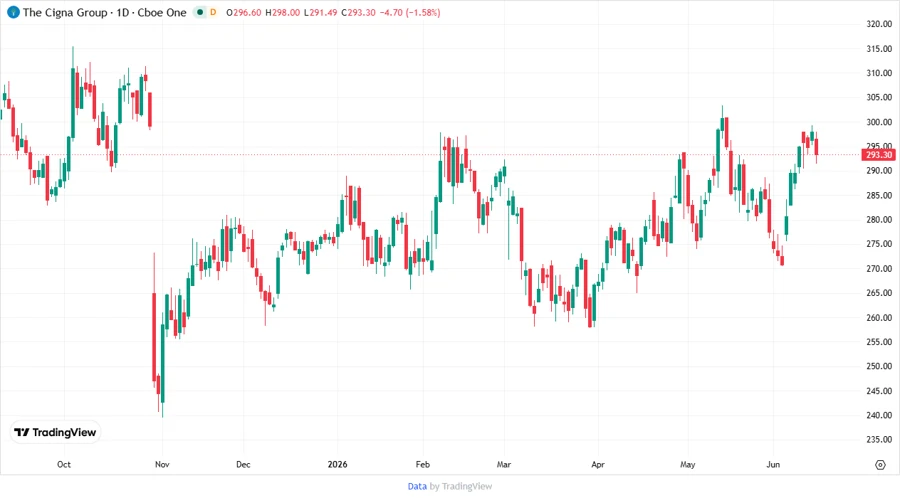
Task: Click the 315.00 price scale label
Action: 879,49
